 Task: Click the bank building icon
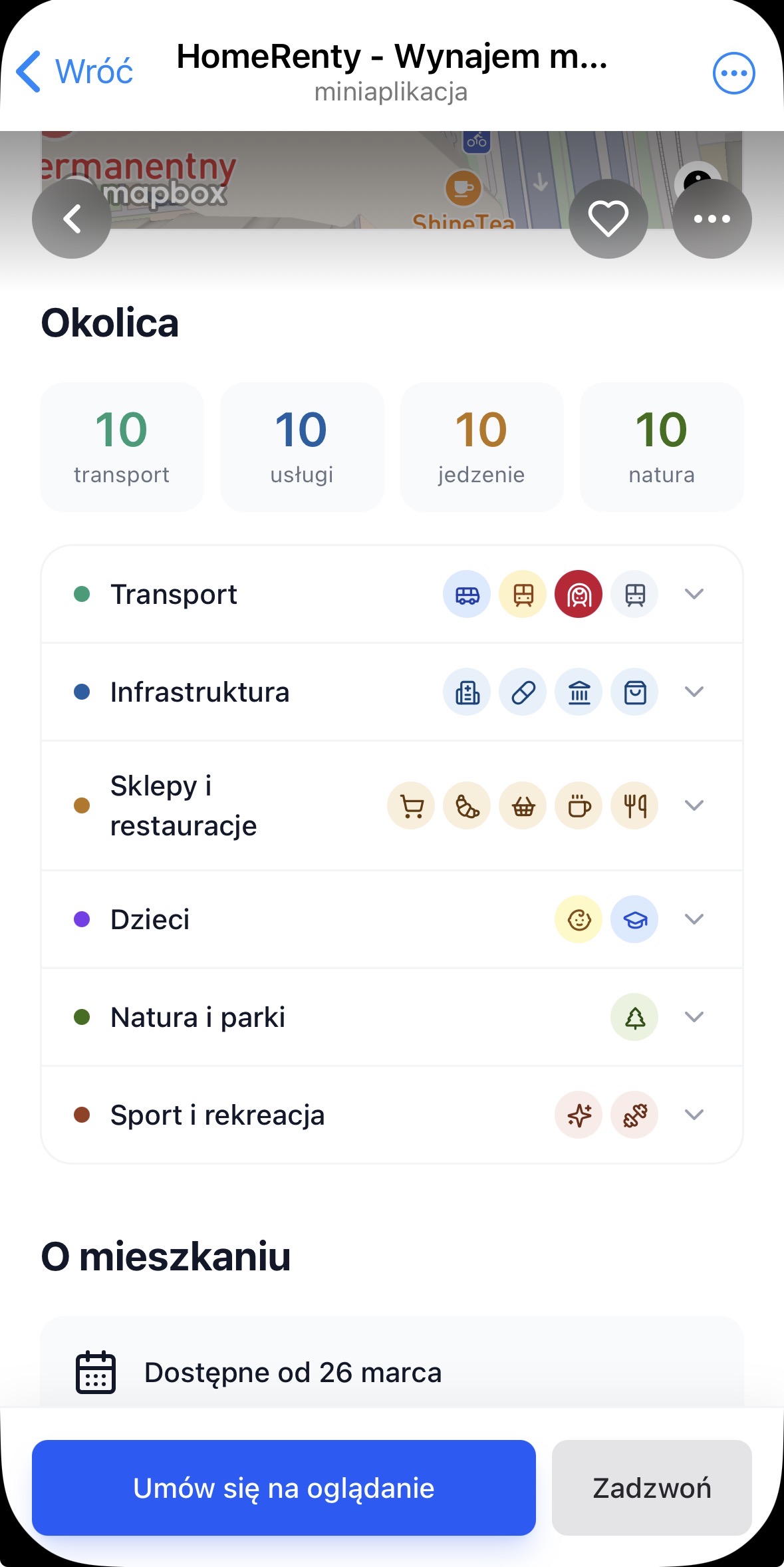point(579,692)
